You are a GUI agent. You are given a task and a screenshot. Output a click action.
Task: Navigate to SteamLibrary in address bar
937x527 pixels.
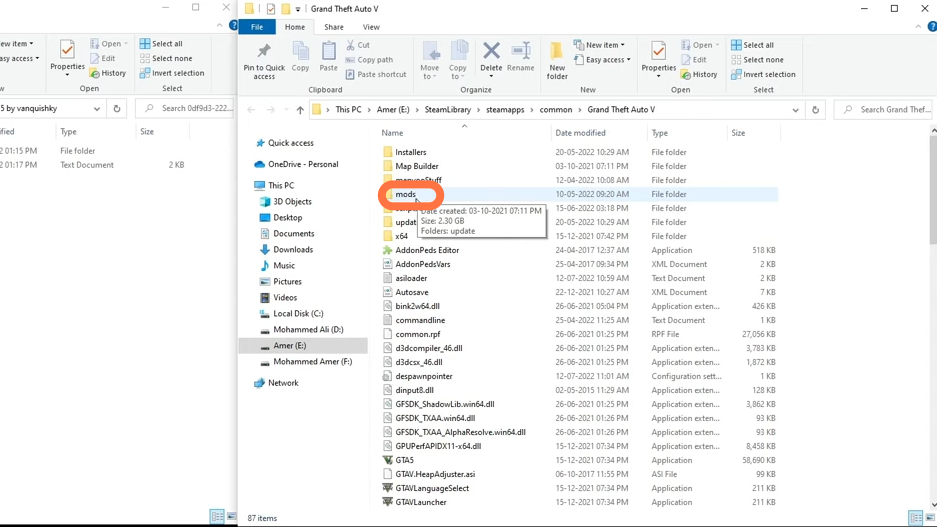[448, 110]
